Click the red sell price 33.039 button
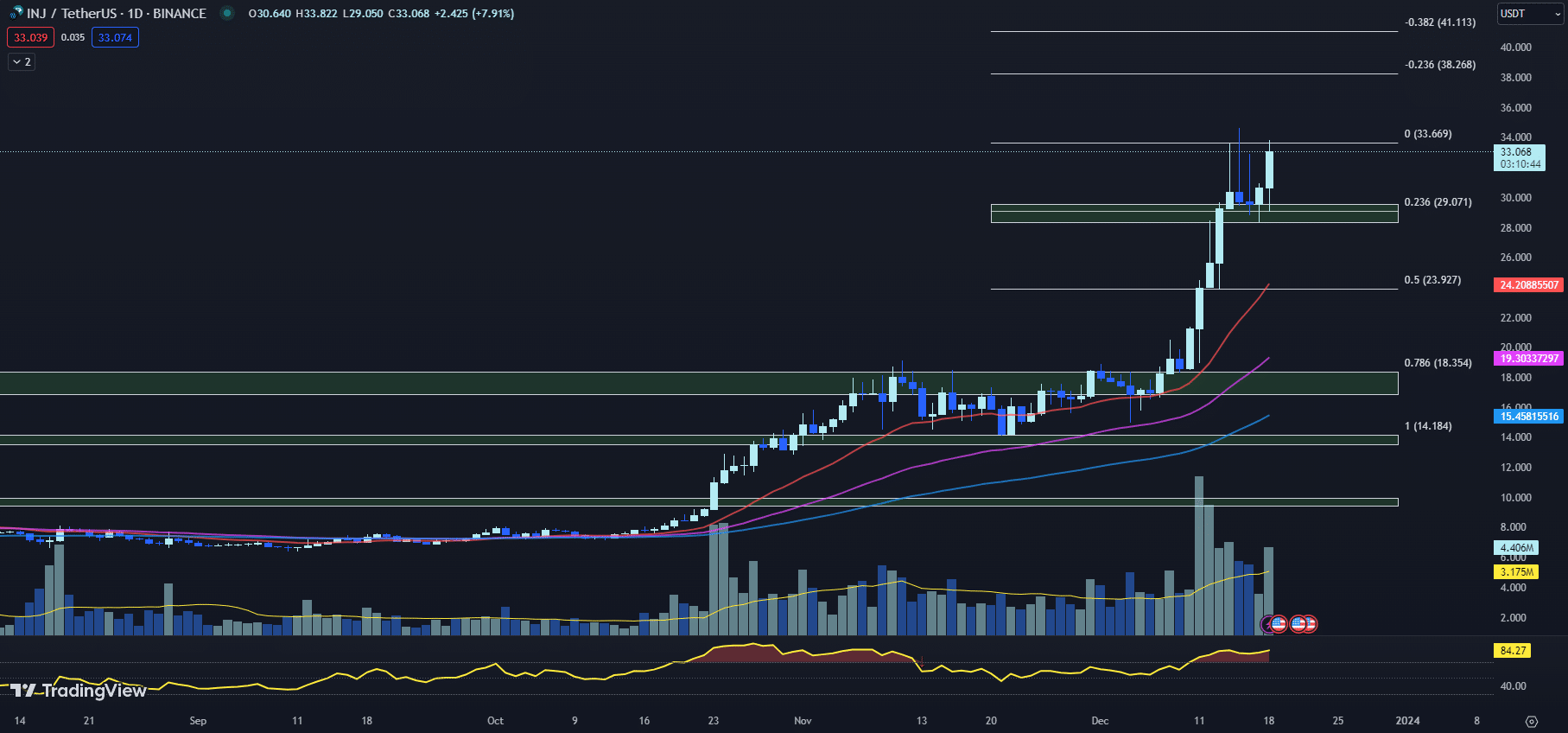 coord(31,37)
